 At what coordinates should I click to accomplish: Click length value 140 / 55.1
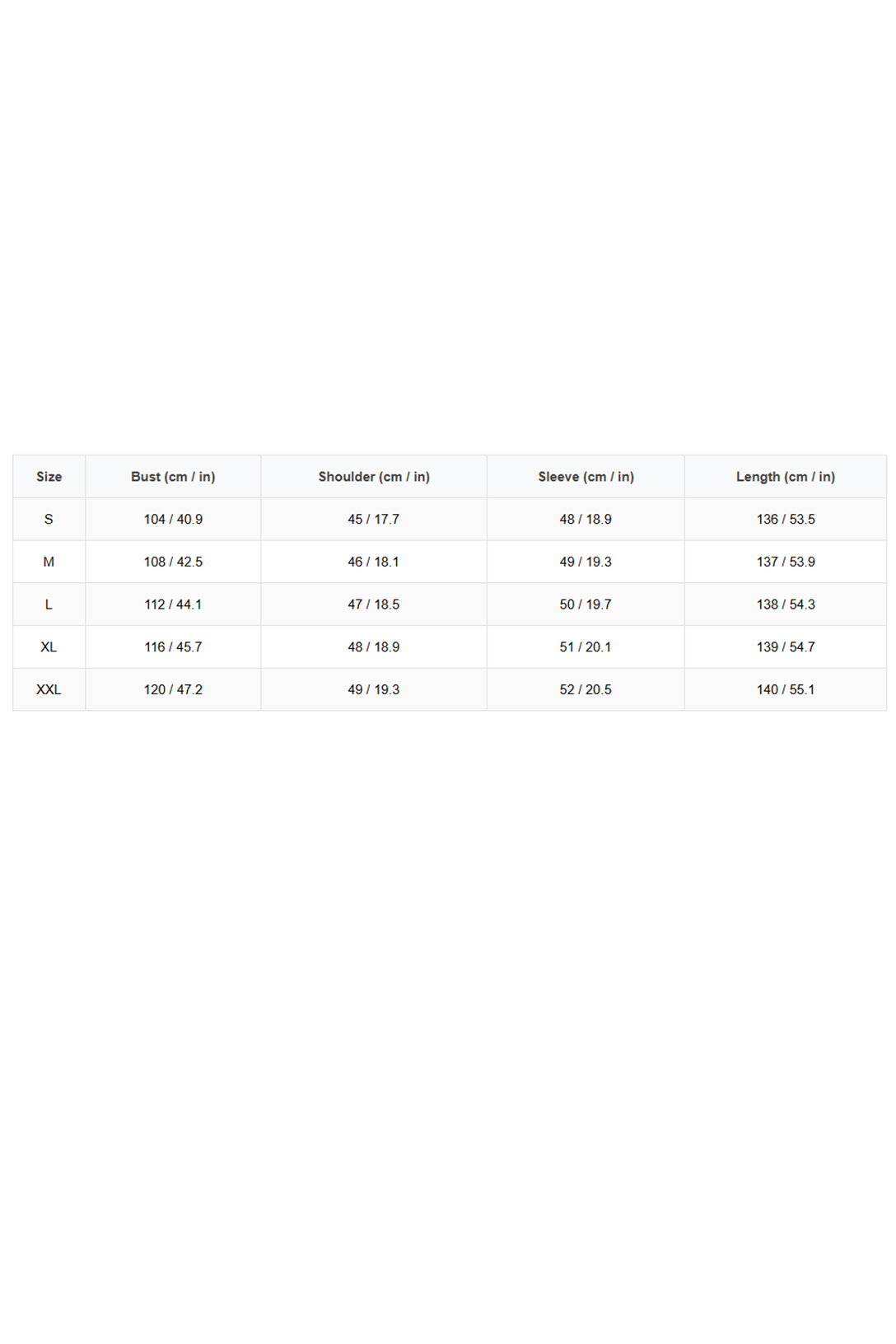click(x=786, y=690)
